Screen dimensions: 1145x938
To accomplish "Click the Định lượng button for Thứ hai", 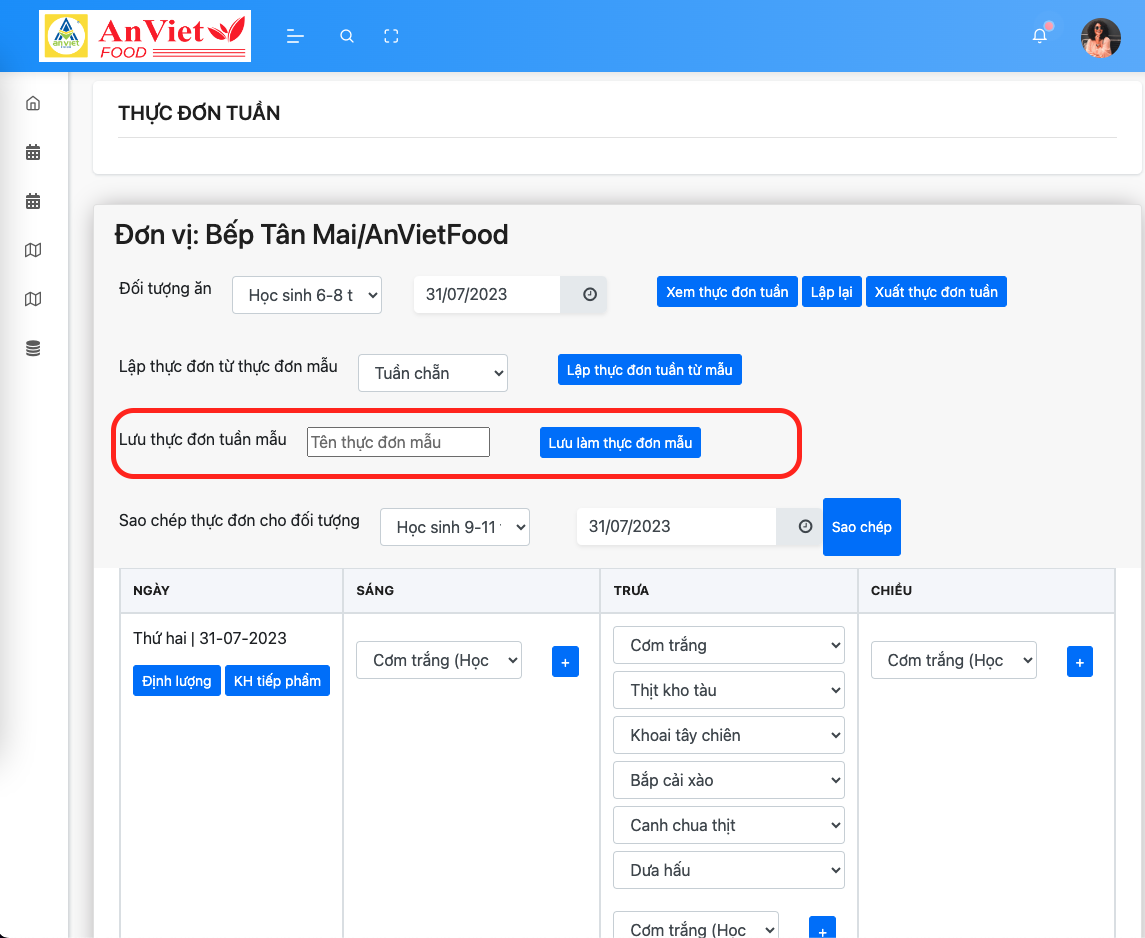I will [x=176, y=681].
